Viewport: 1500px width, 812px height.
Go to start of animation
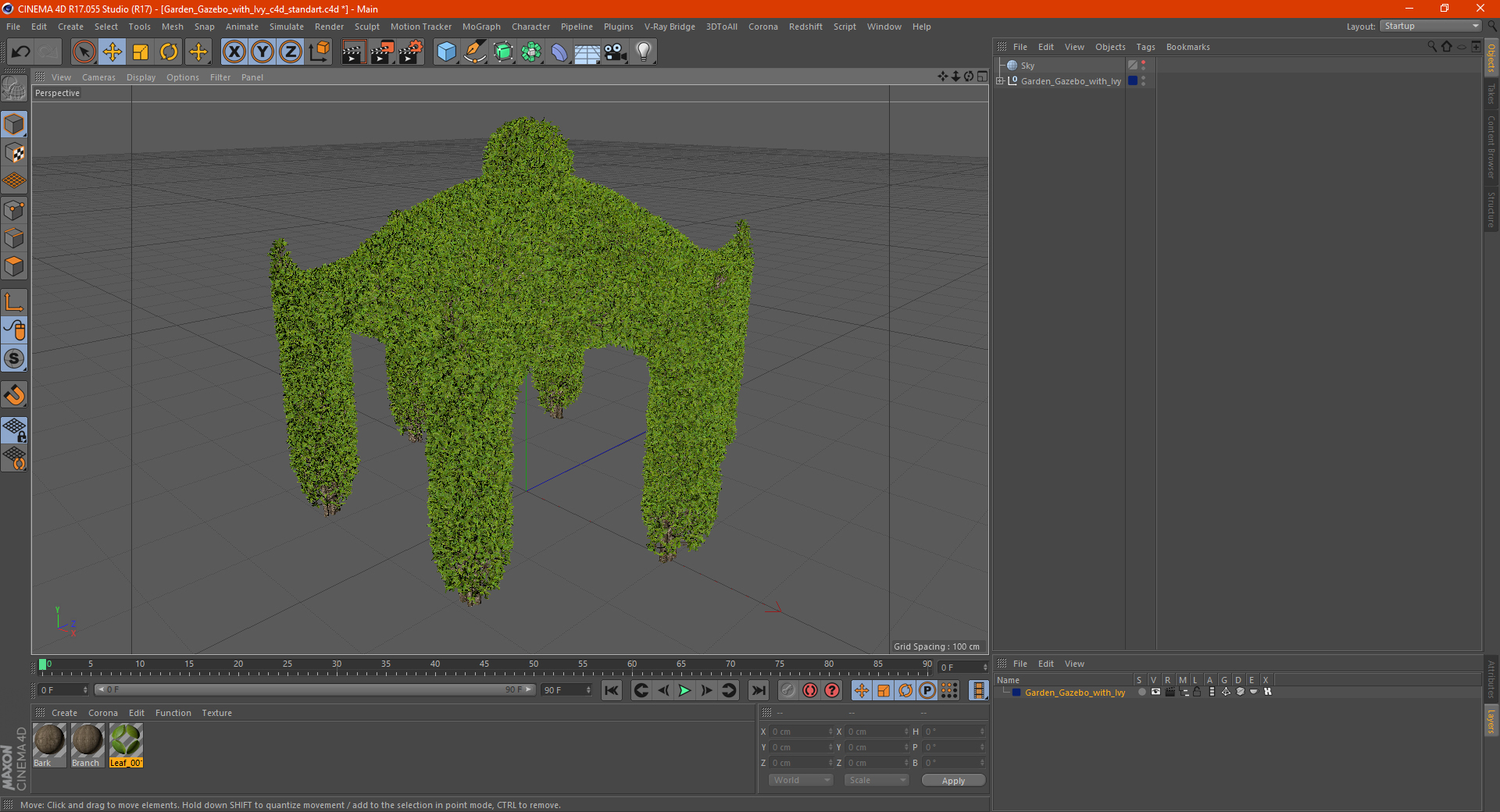(x=612, y=690)
